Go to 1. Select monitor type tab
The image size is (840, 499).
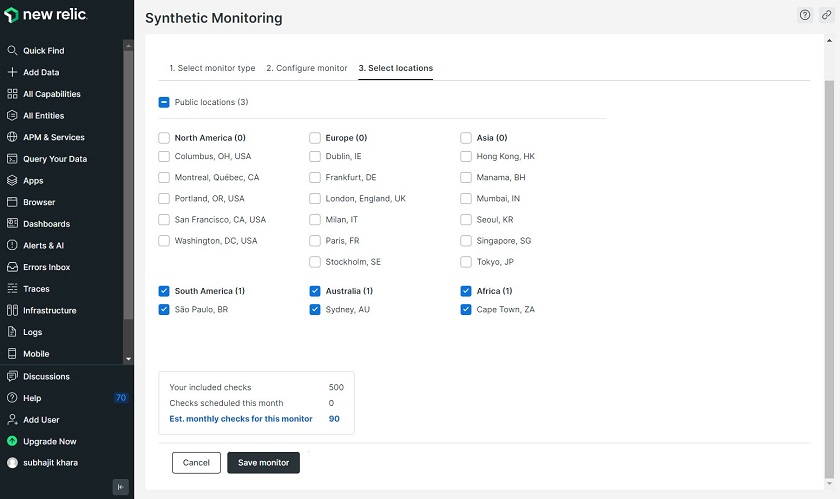212,68
